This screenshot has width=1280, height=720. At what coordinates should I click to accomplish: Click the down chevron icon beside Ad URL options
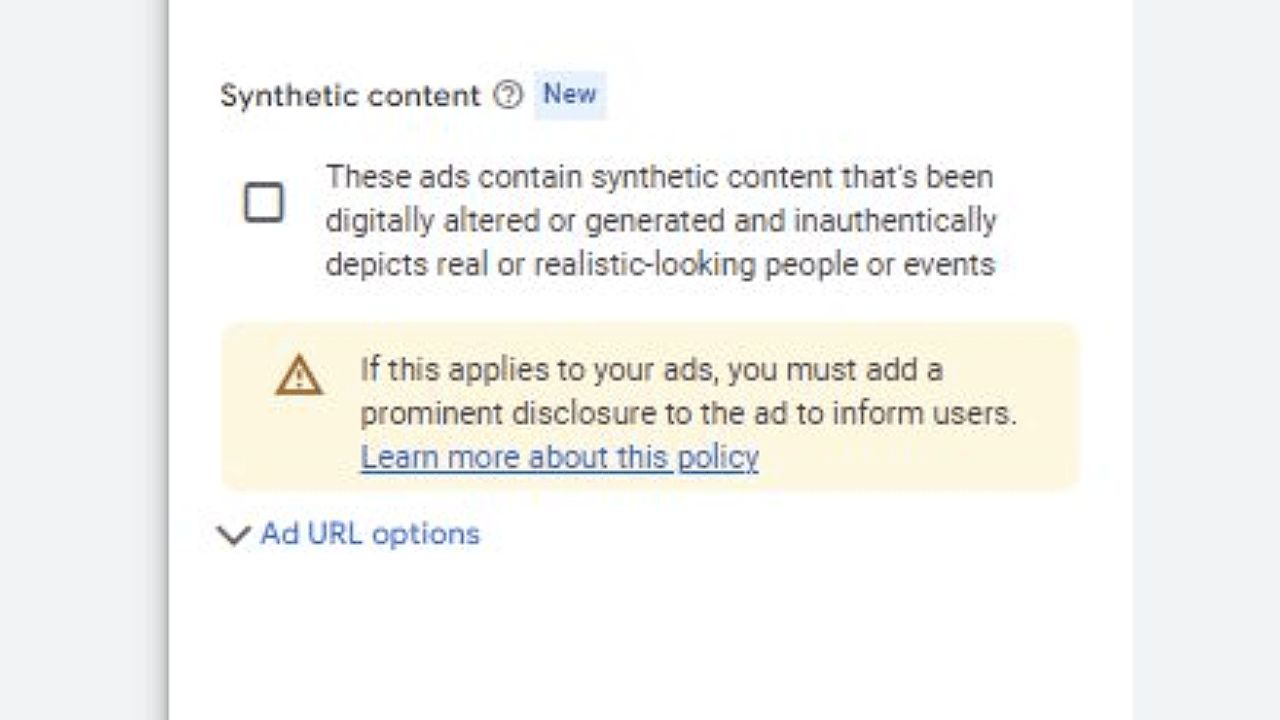(x=233, y=535)
